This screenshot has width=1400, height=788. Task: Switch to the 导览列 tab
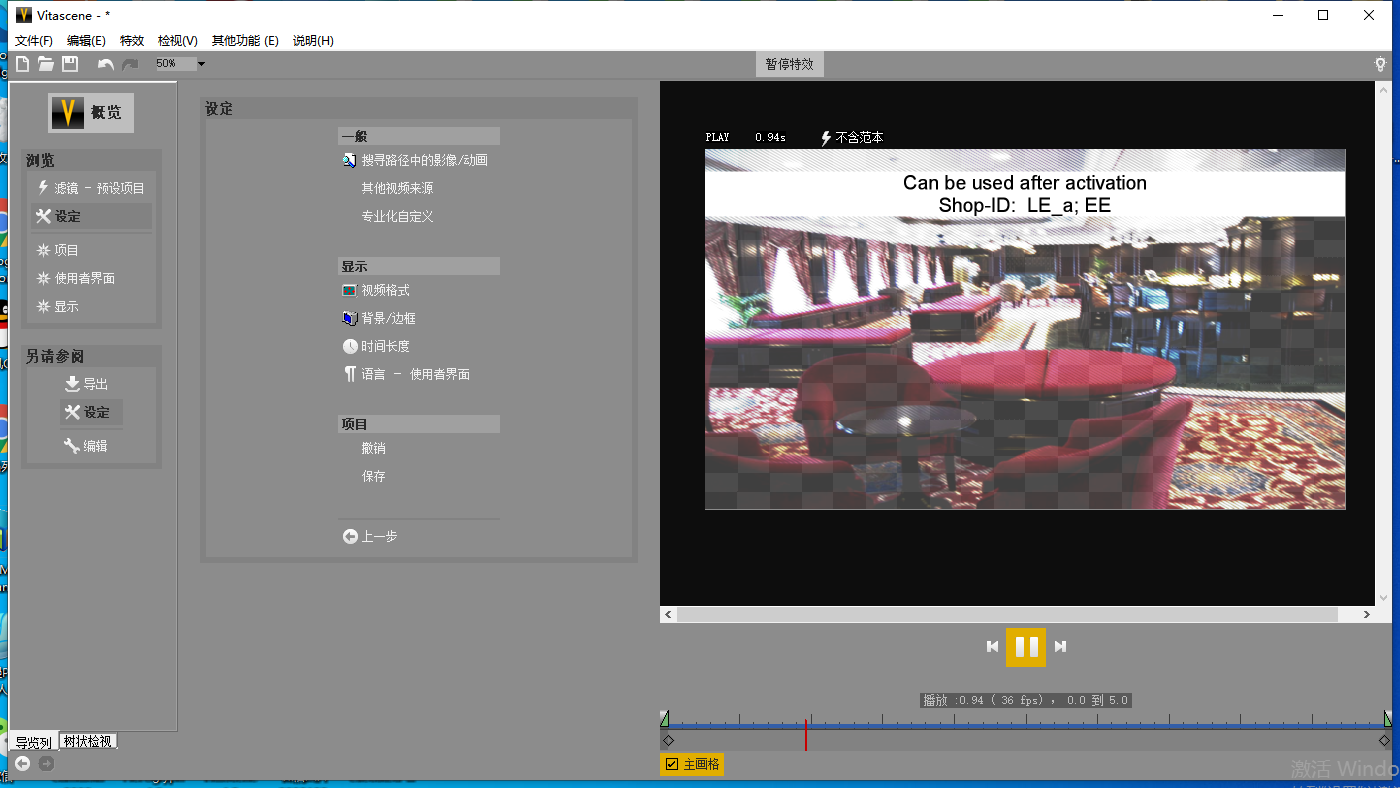click(x=33, y=742)
